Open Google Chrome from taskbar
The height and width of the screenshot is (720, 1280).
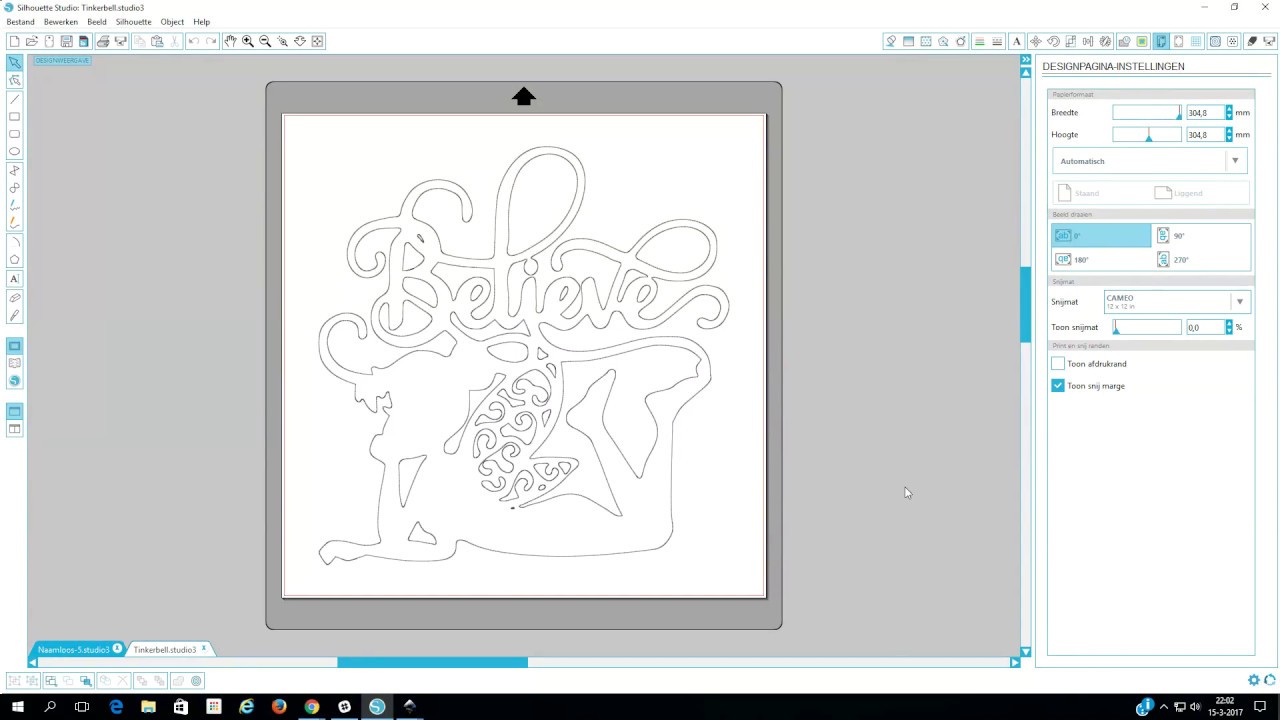[312, 707]
